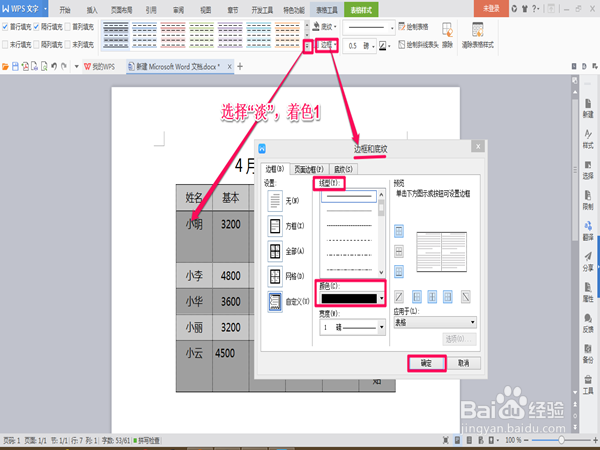
Task: Click the 绘制表格 draw table icon
Action: [x=401, y=26]
